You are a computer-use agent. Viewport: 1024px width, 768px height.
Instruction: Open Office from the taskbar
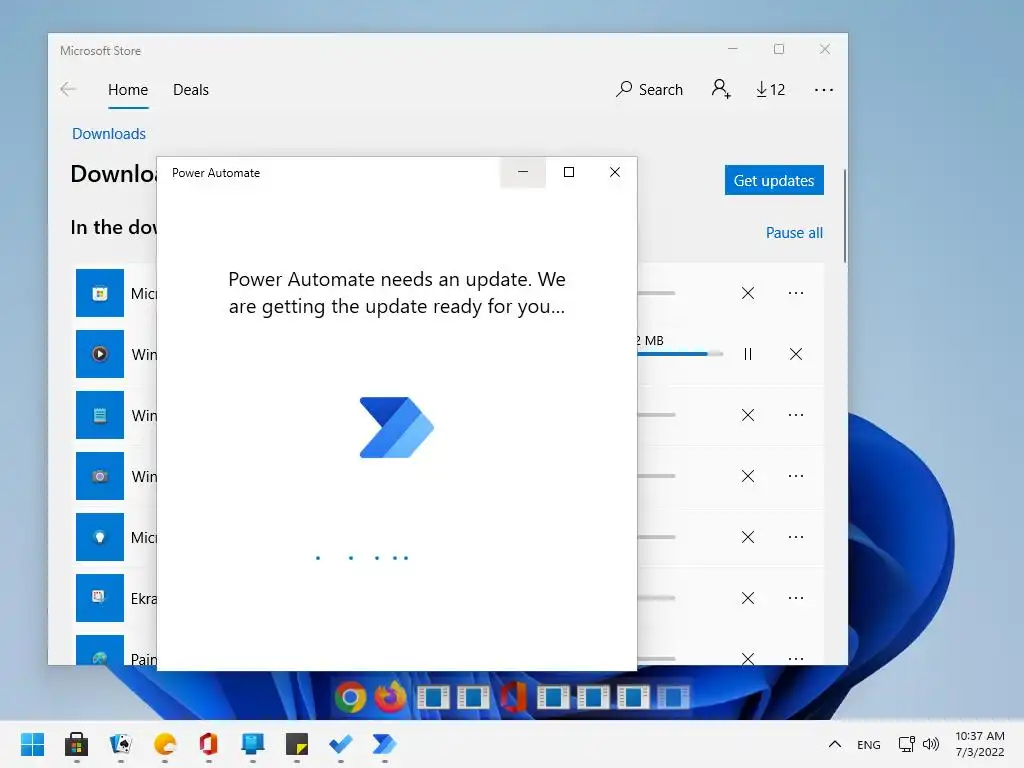click(208, 744)
